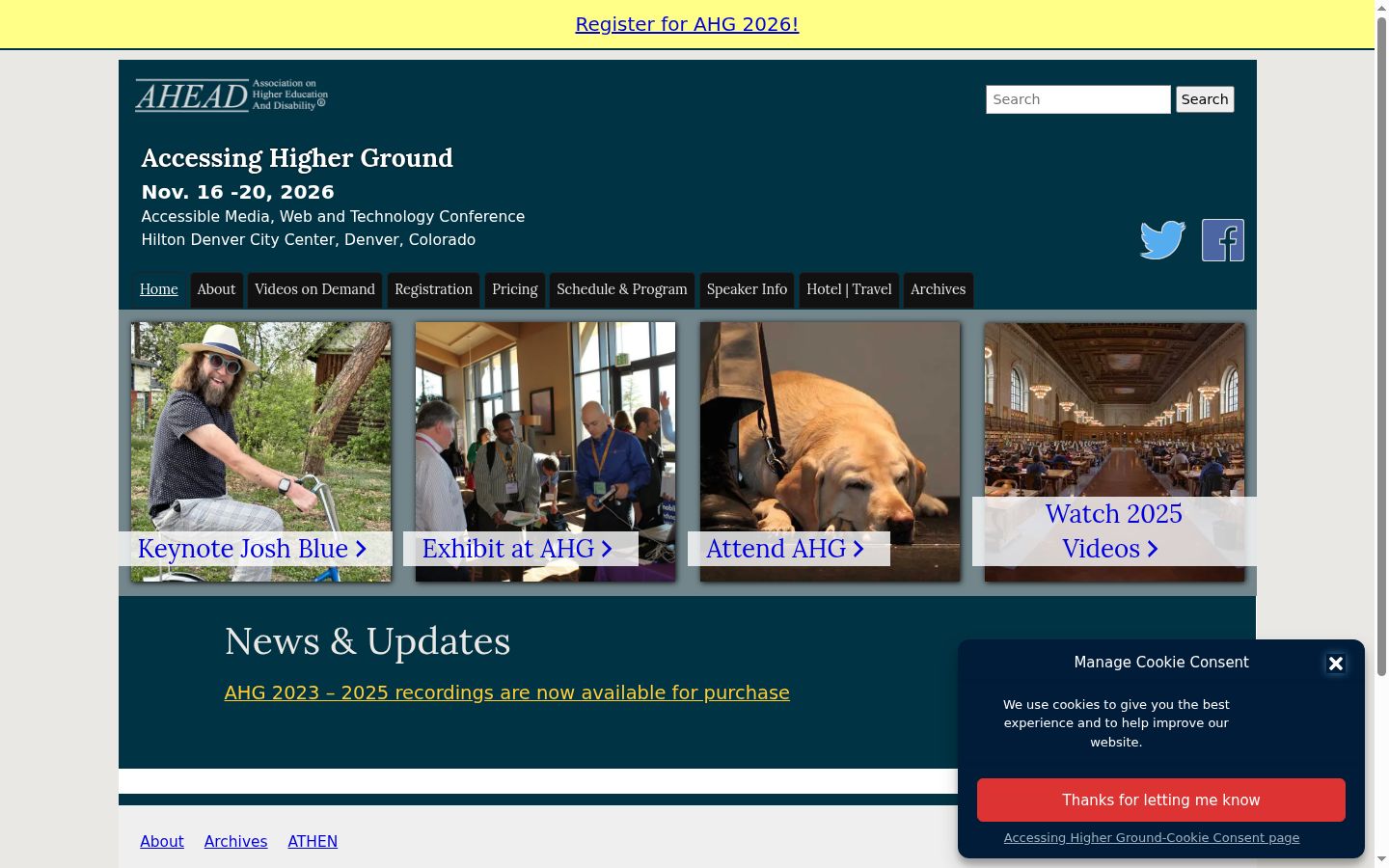Open Videos on Demand menu item
1389x868 pixels.
point(314,289)
